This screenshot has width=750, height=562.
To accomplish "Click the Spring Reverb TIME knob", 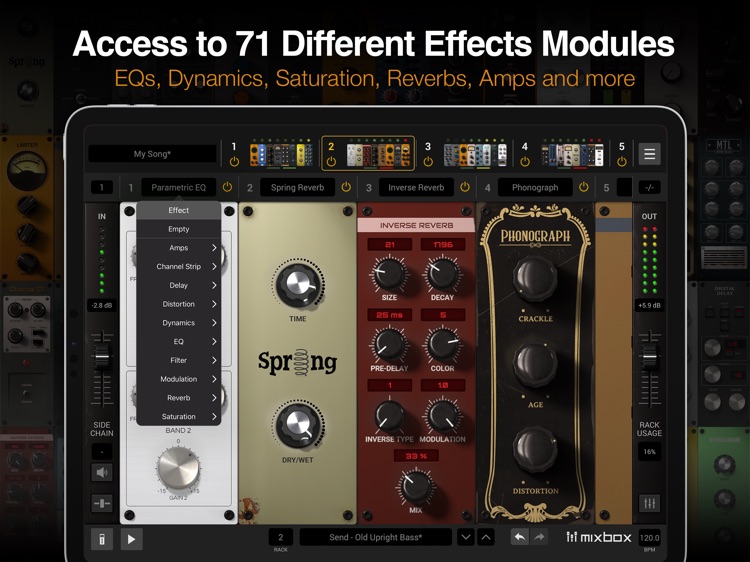I will click(298, 284).
